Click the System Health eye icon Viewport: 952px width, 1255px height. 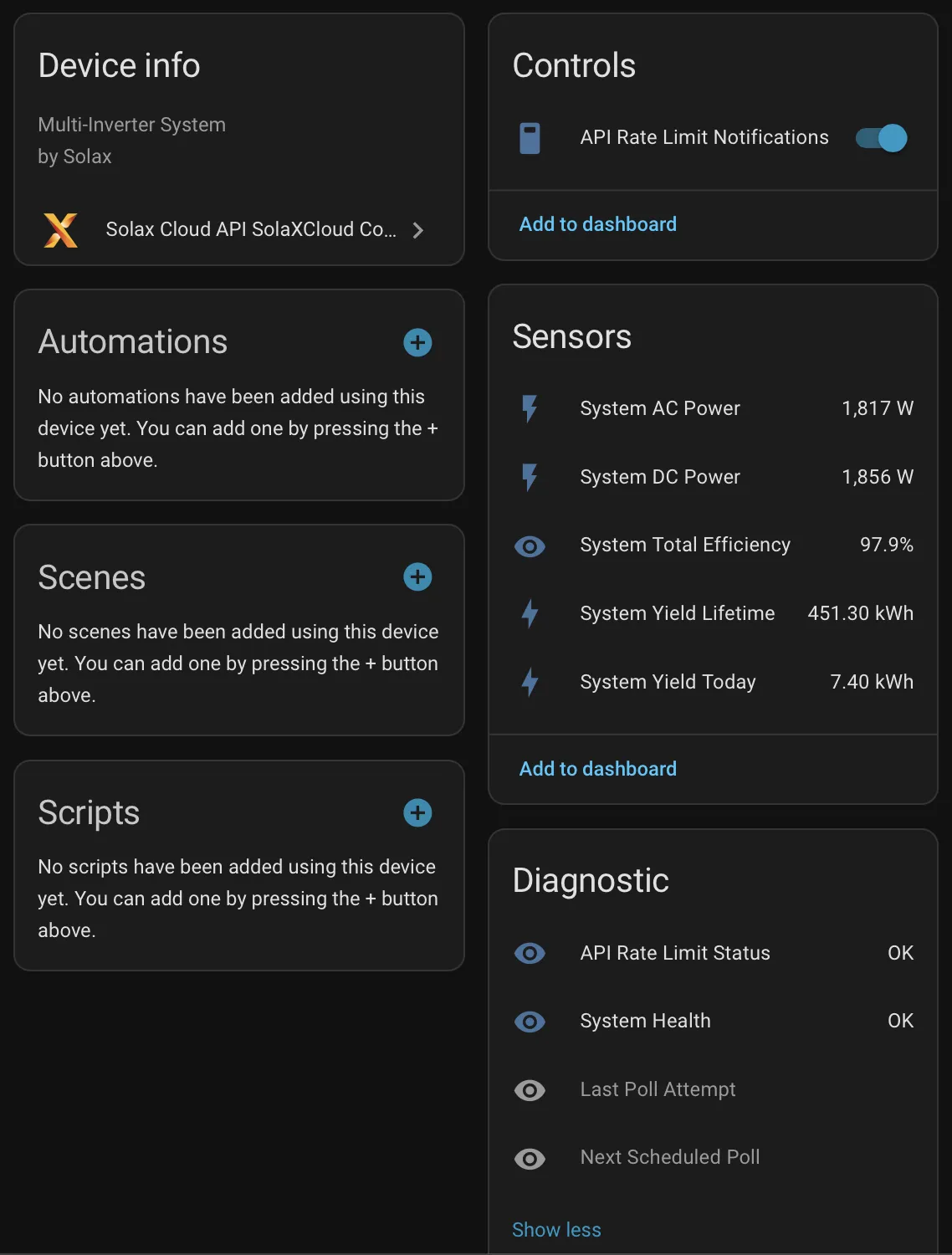pyautogui.click(x=530, y=1022)
